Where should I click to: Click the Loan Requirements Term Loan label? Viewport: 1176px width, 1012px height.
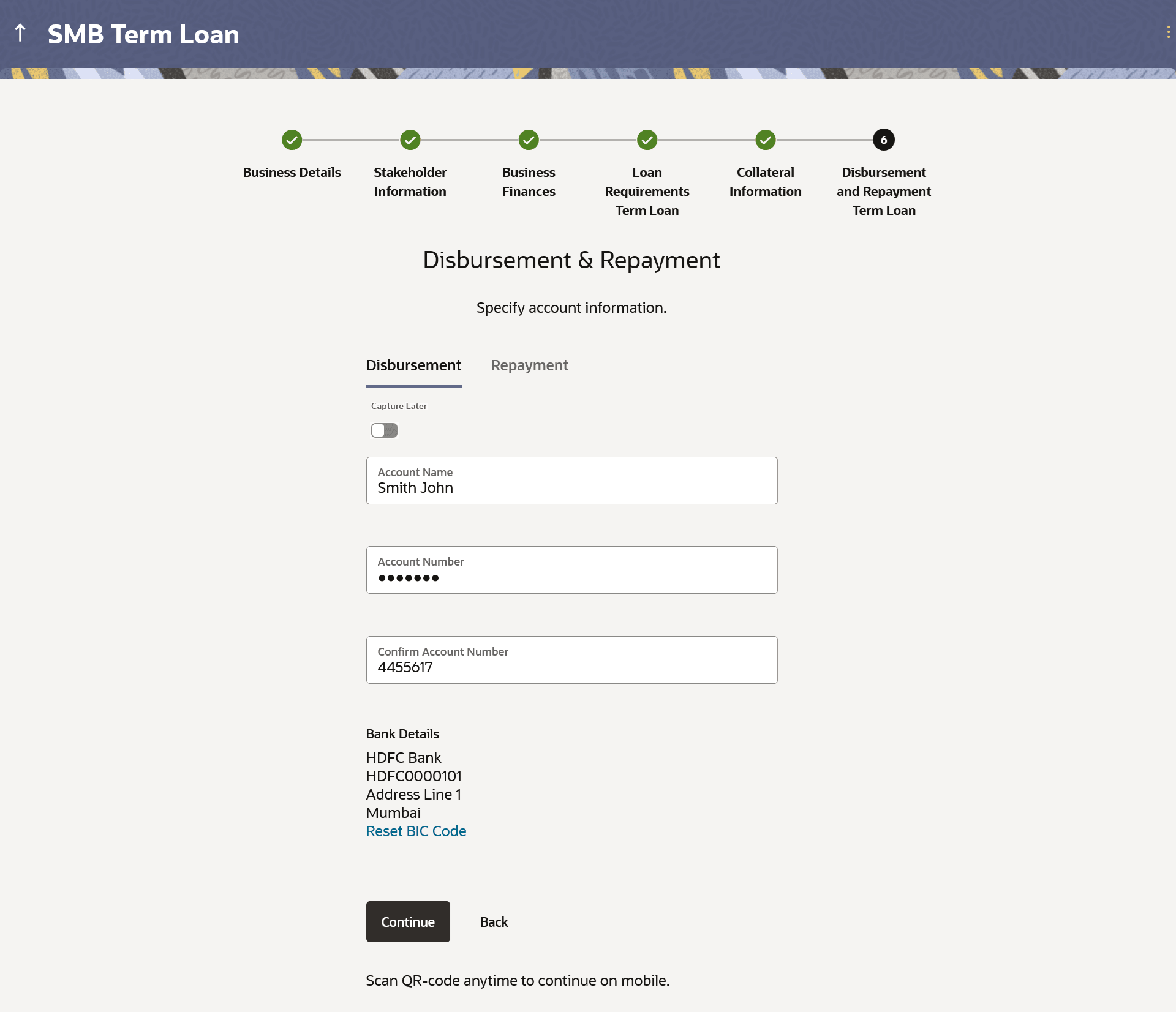(x=647, y=192)
